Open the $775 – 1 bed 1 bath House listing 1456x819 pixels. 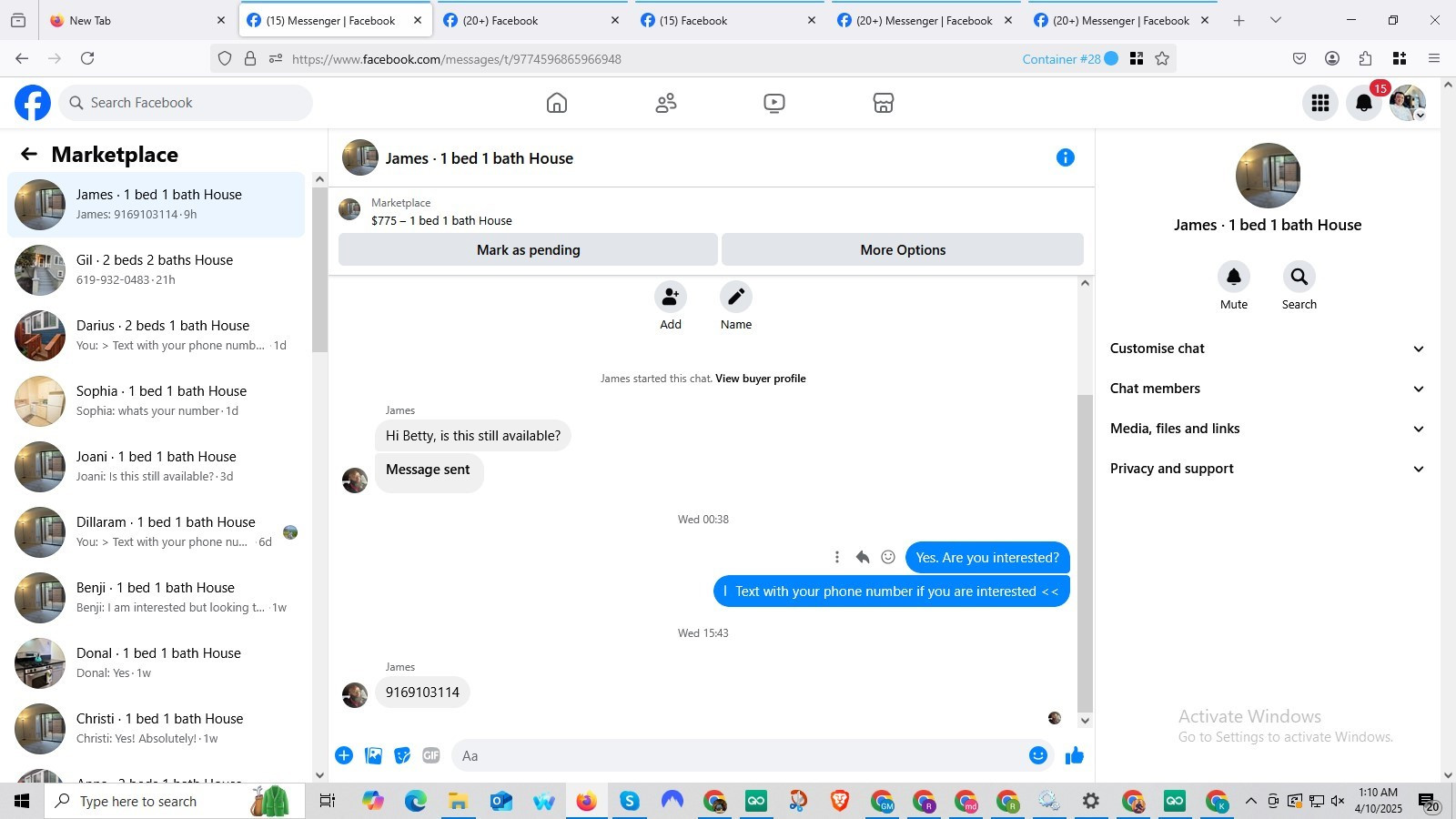coord(441,221)
